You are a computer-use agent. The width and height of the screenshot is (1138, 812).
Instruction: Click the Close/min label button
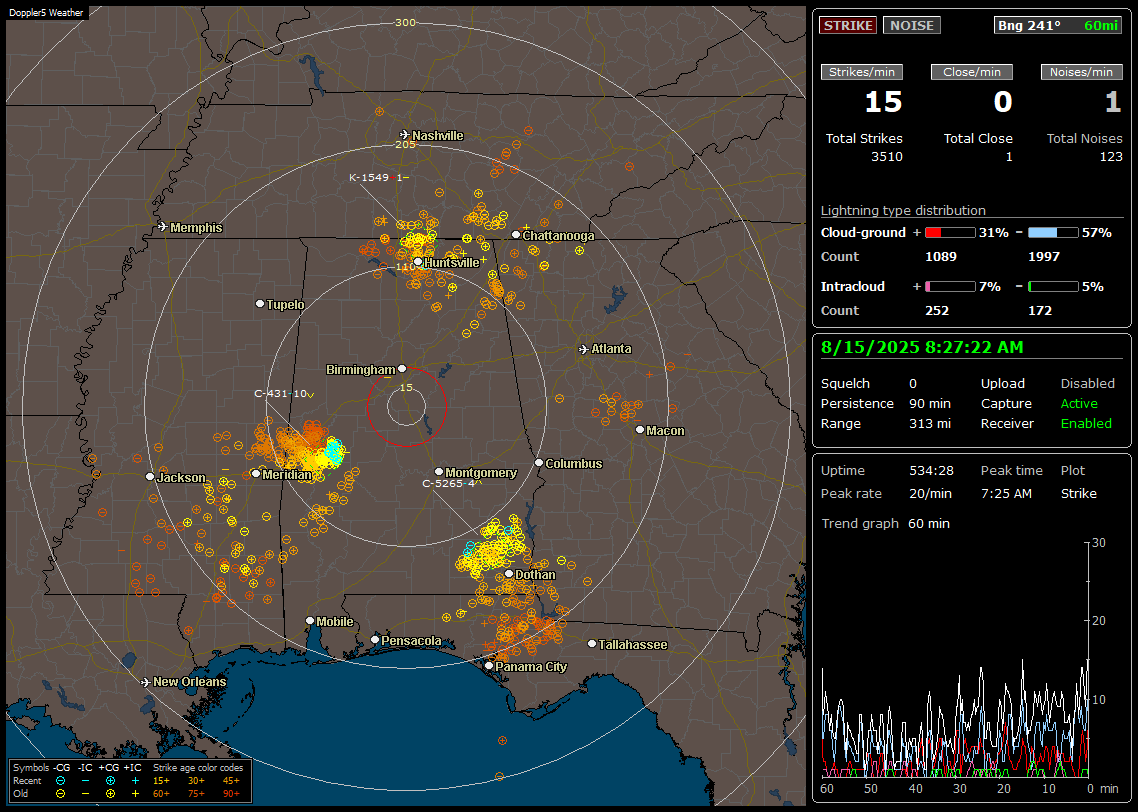tap(972, 72)
